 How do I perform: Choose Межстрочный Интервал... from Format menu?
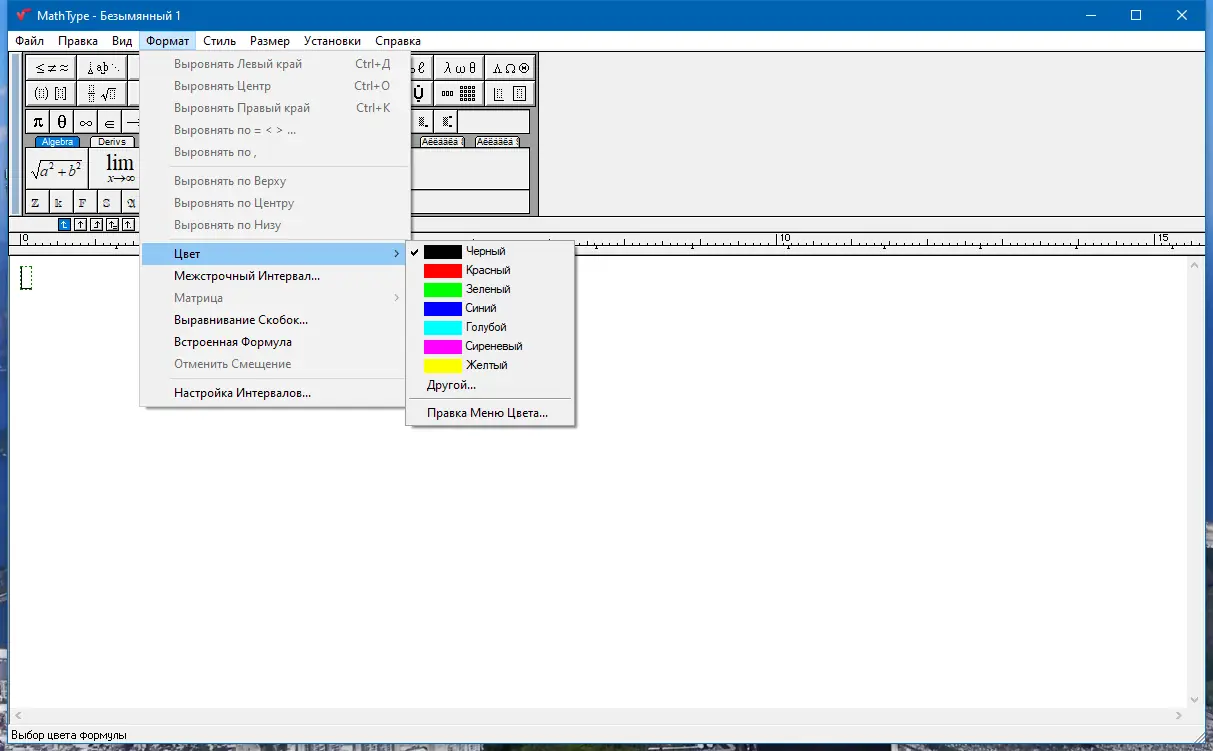[x=247, y=276]
